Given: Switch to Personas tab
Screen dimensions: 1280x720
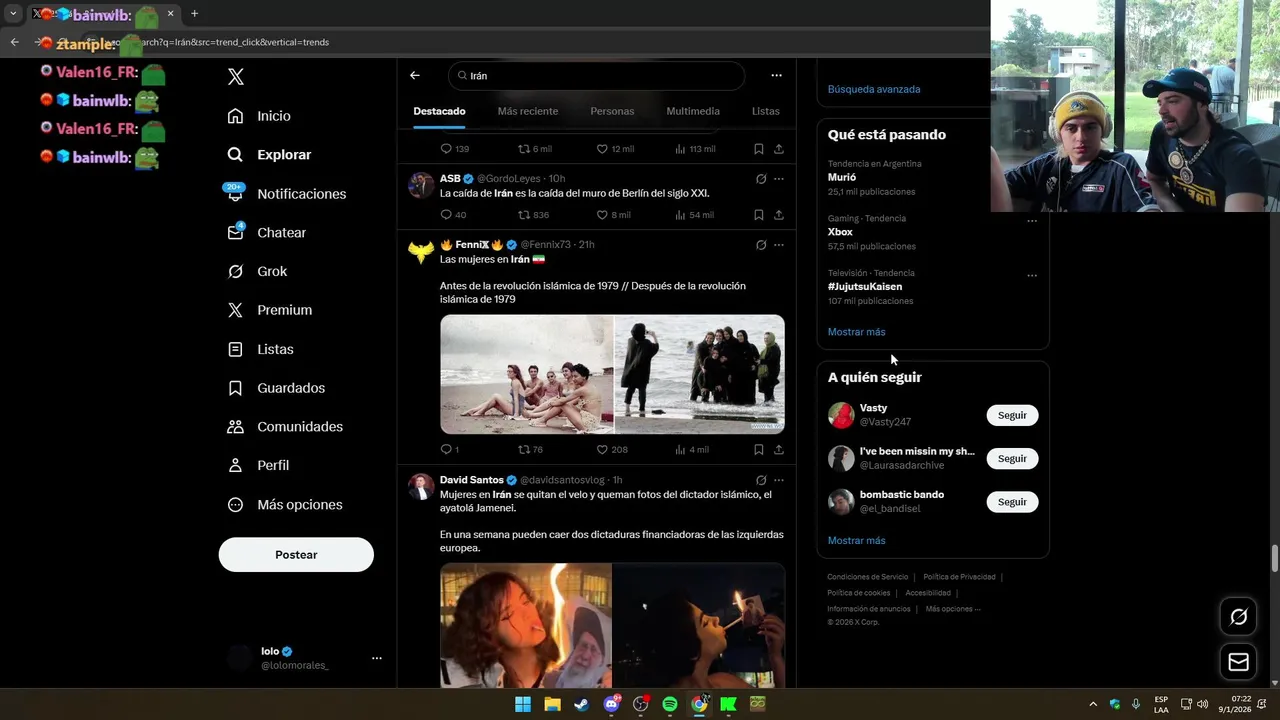Looking at the screenshot, I should tap(612, 111).
